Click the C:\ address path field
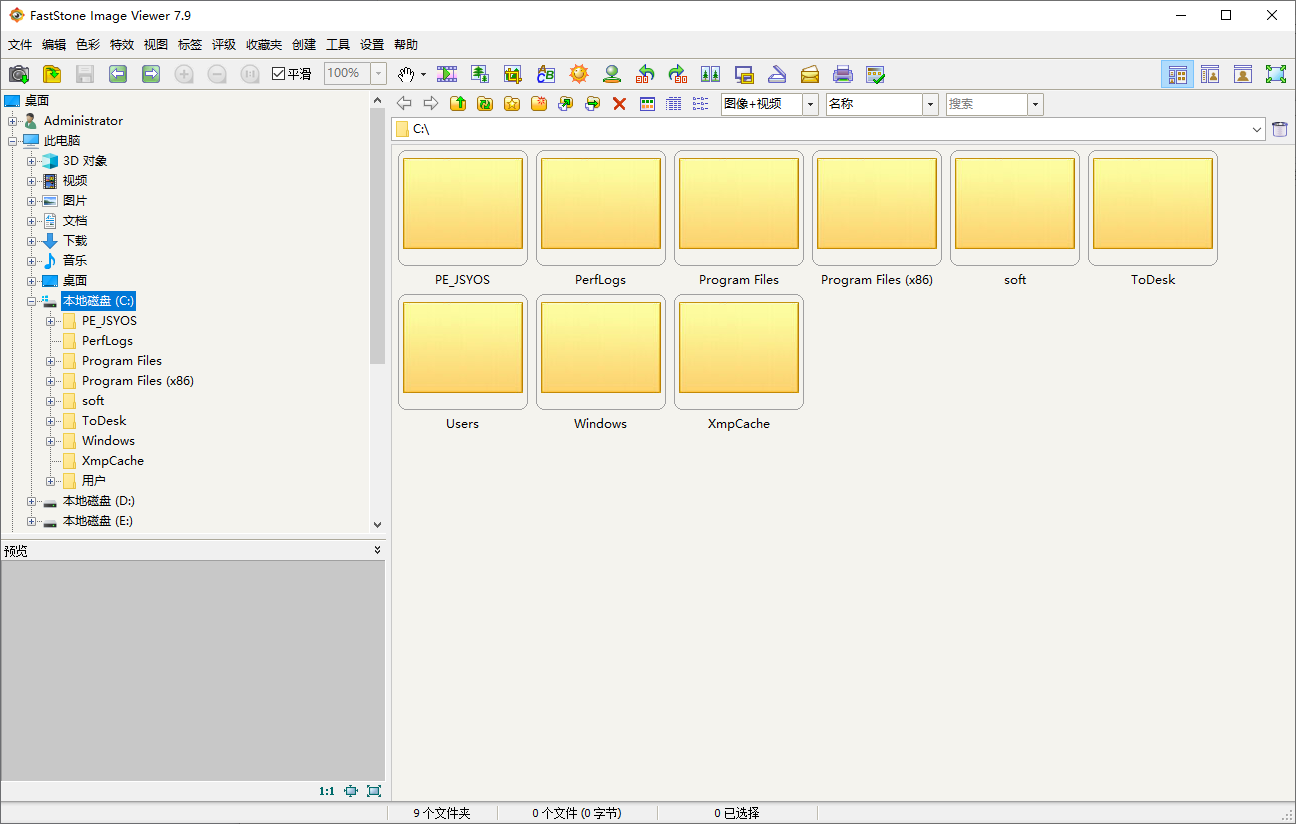 pyautogui.click(x=829, y=129)
